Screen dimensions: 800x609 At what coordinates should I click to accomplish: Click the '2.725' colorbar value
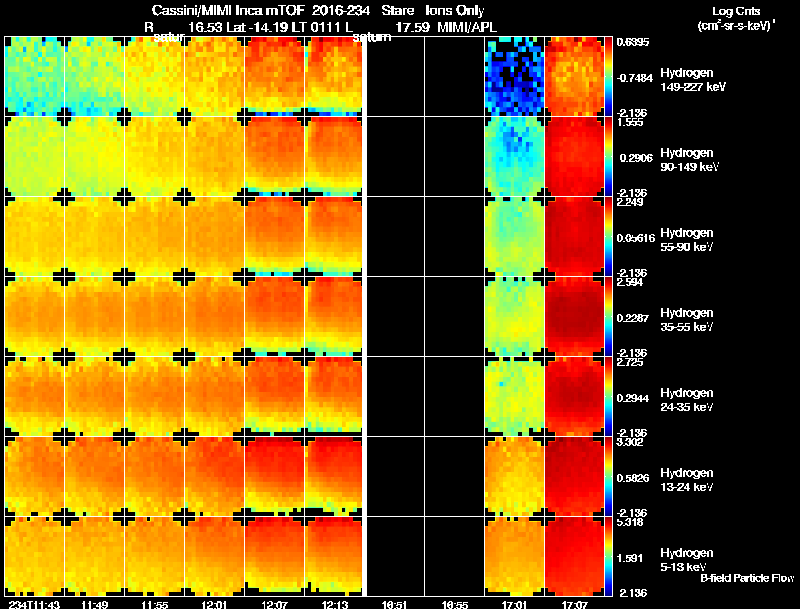pyautogui.click(x=631, y=363)
